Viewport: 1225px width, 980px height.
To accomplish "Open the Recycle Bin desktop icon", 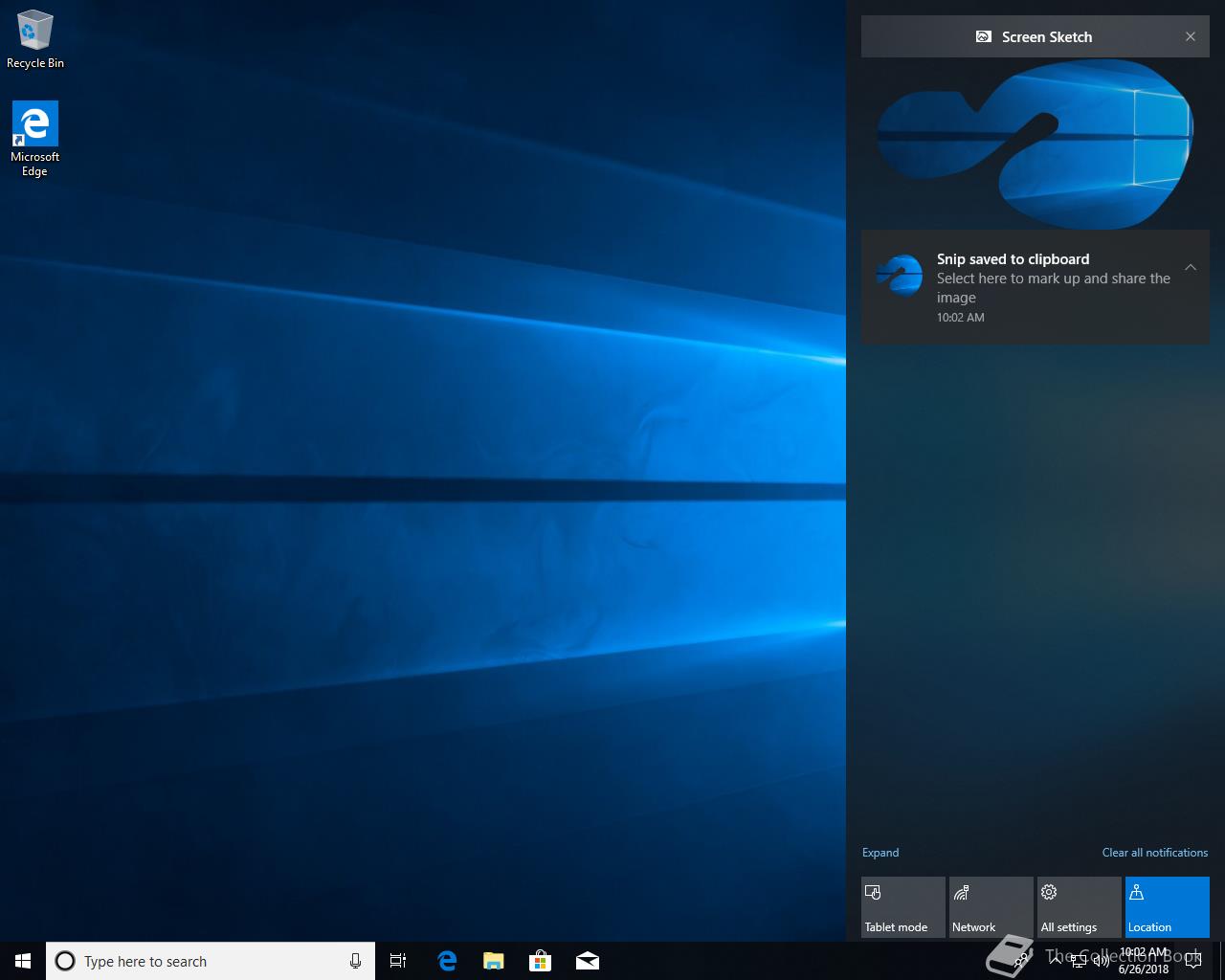I will pos(35,39).
